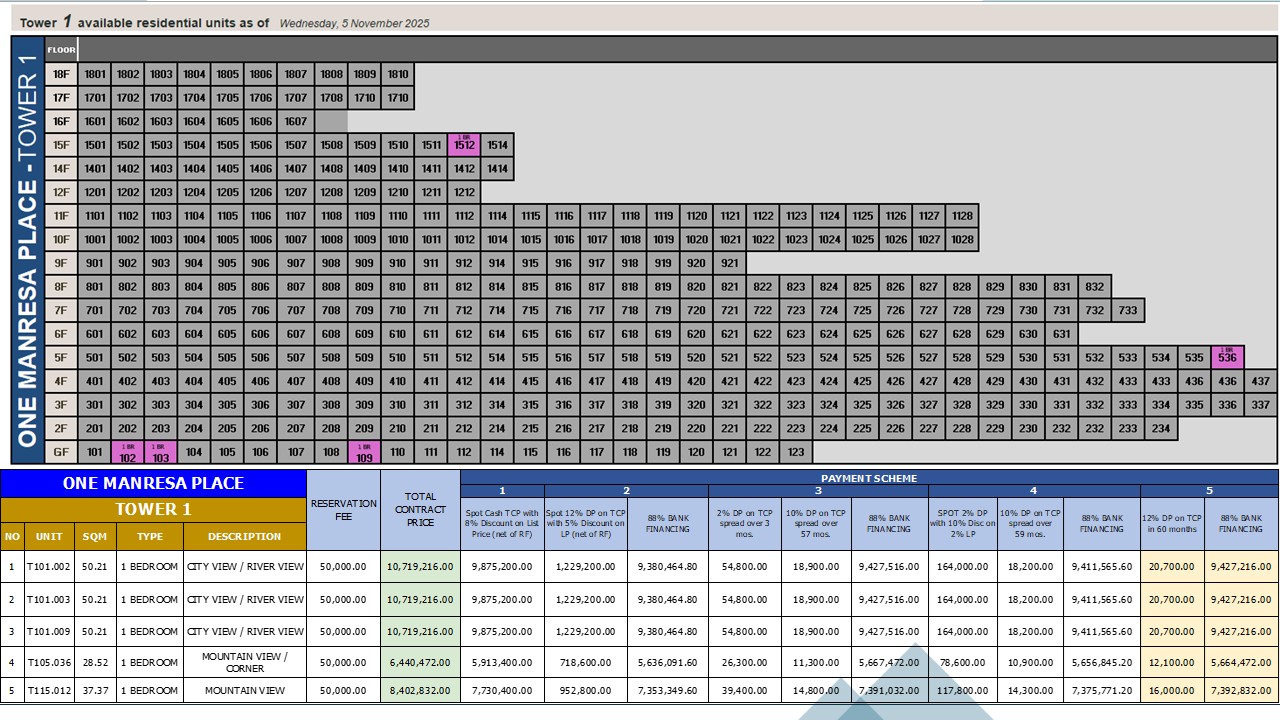This screenshot has height=720, width=1280.
Task: Select total contract price 6,440,472.00
Action: [420, 662]
